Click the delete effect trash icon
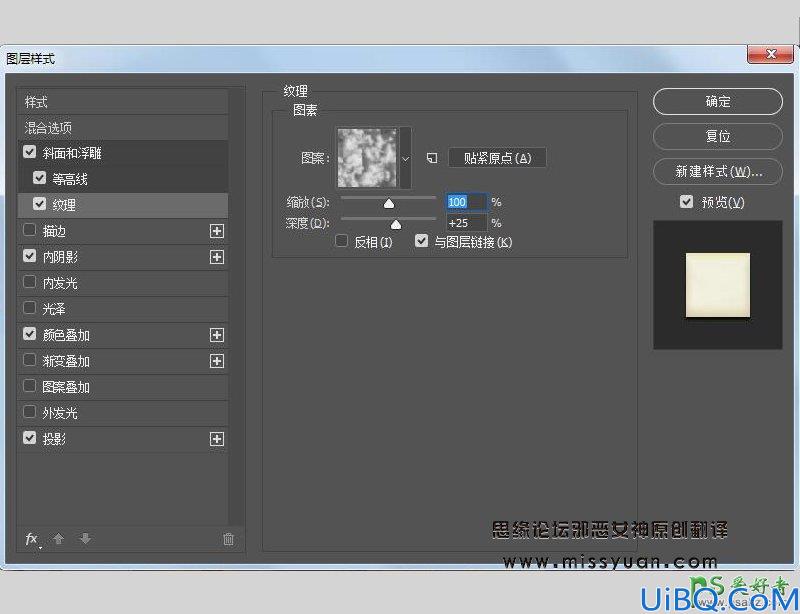This screenshot has height=614, width=800. tap(229, 539)
